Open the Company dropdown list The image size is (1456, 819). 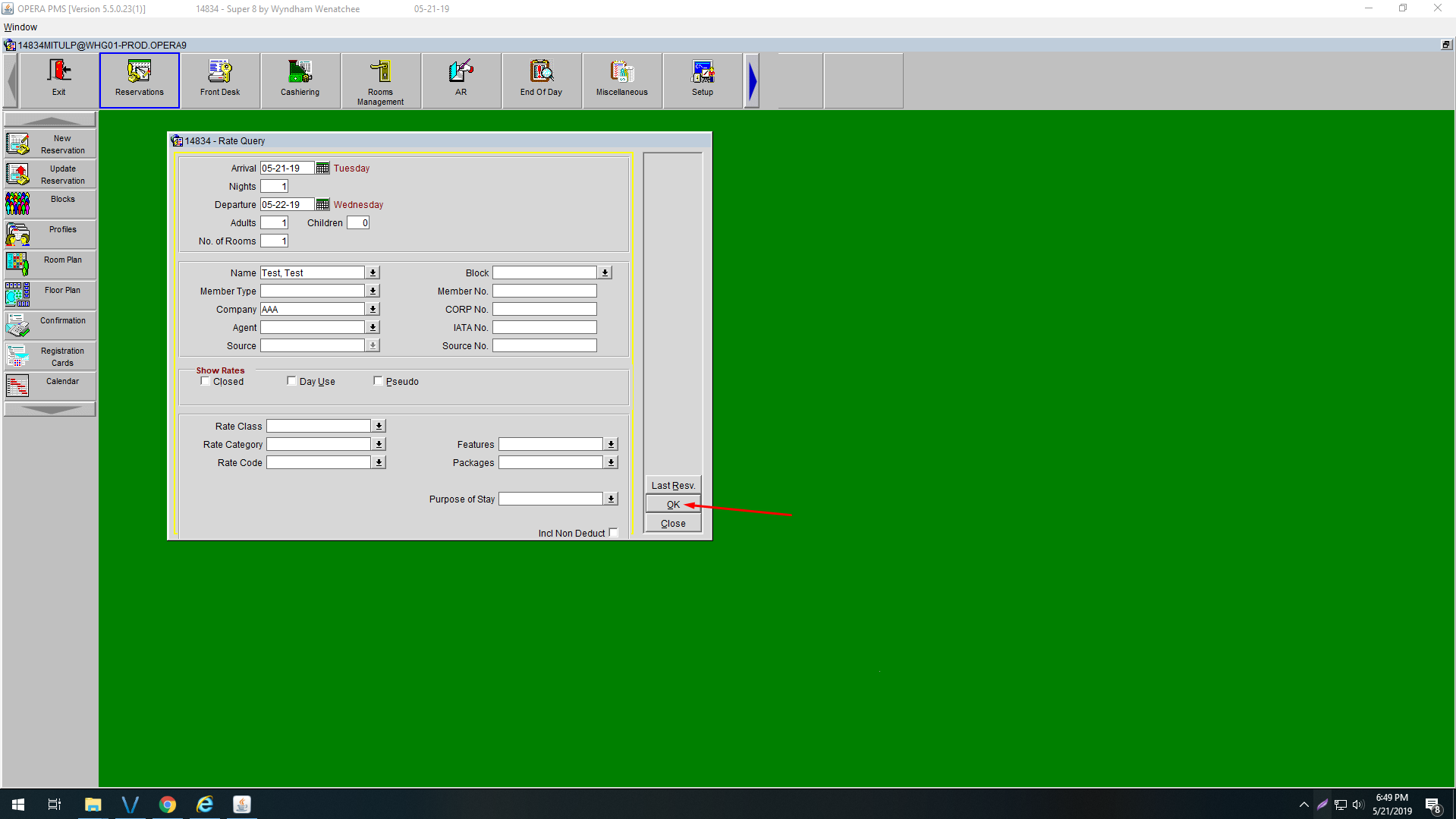pos(373,310)
